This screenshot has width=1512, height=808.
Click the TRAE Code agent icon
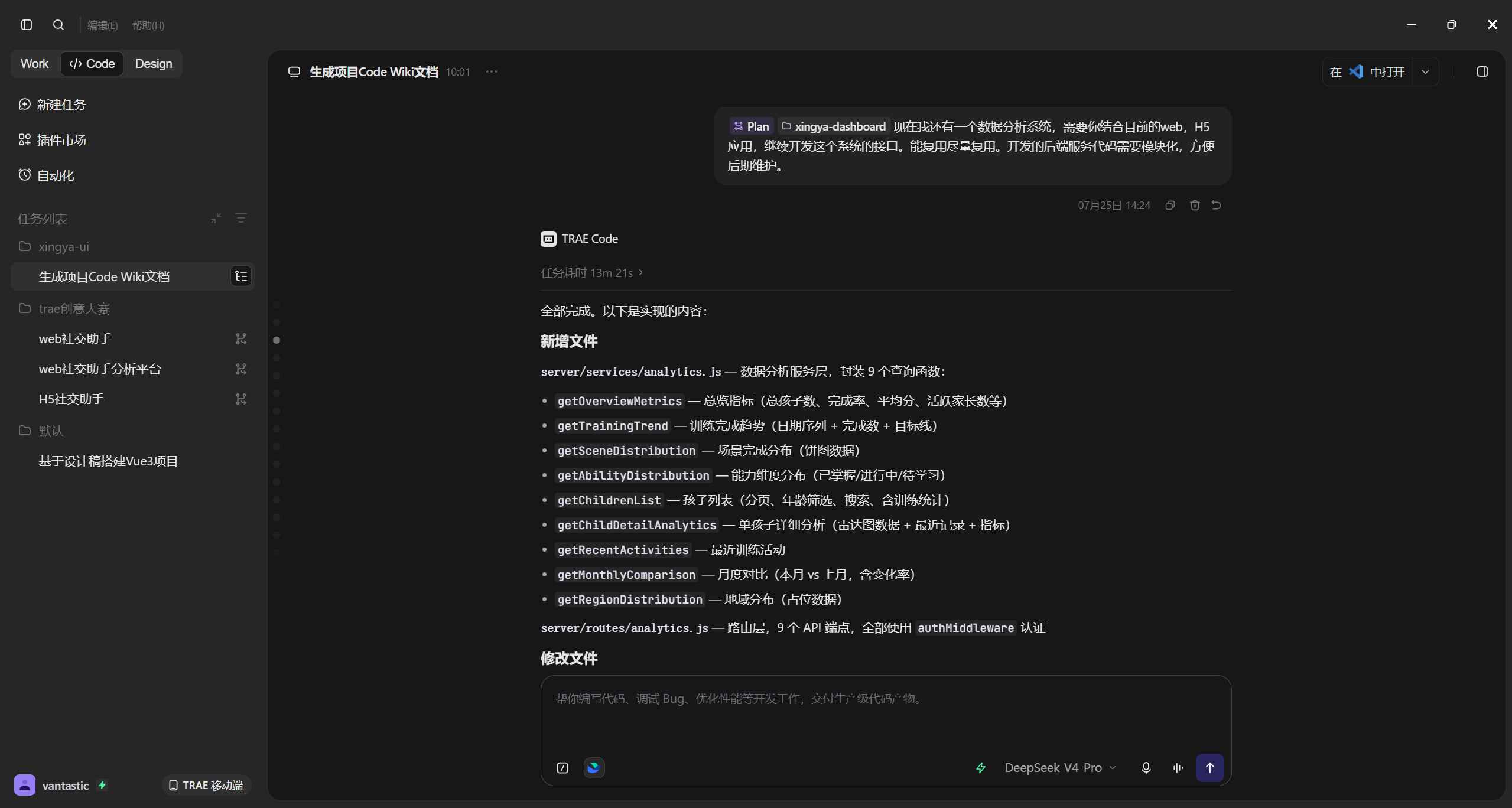click(x=548, y=239)
